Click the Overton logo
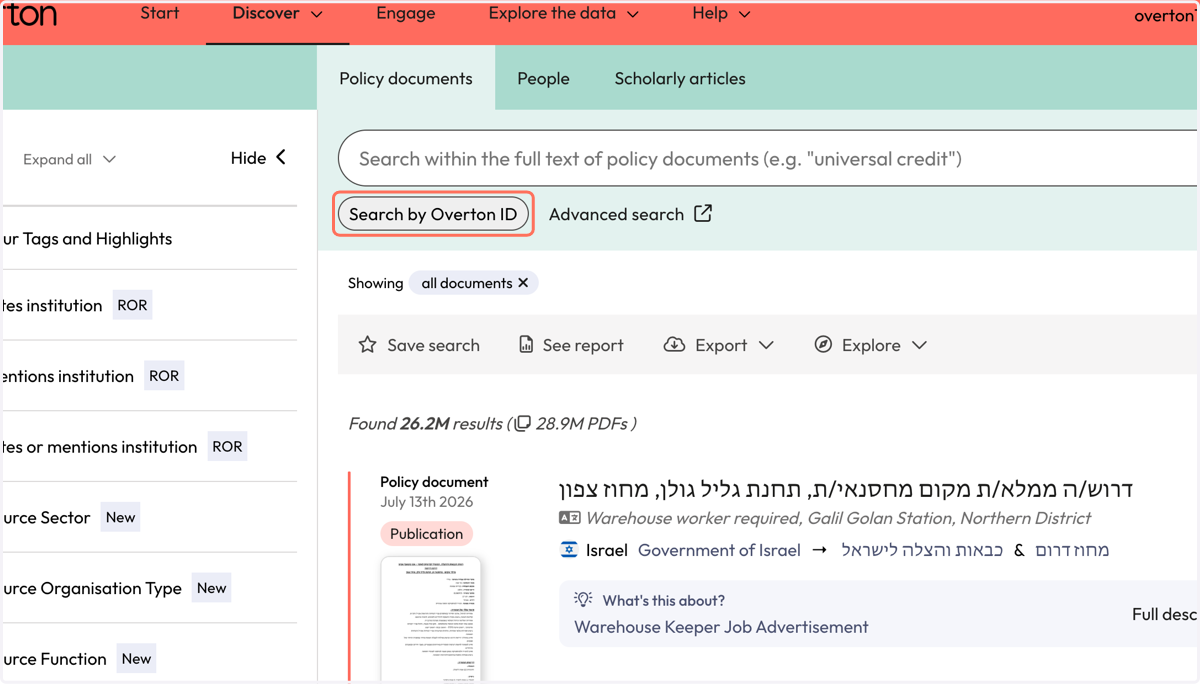 [30, 15]
